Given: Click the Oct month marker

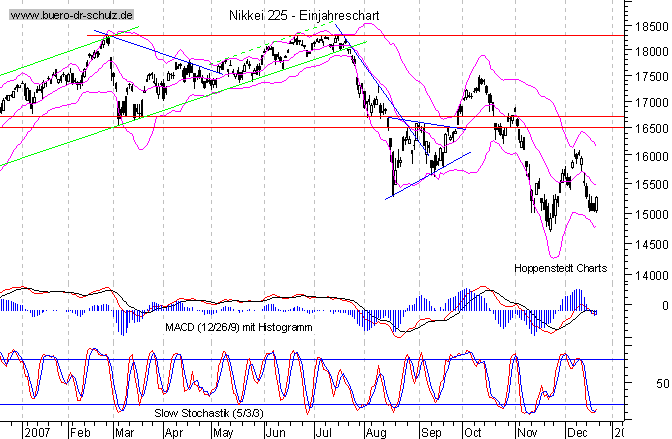Looking at the screenshot, I should click(472, 433).
